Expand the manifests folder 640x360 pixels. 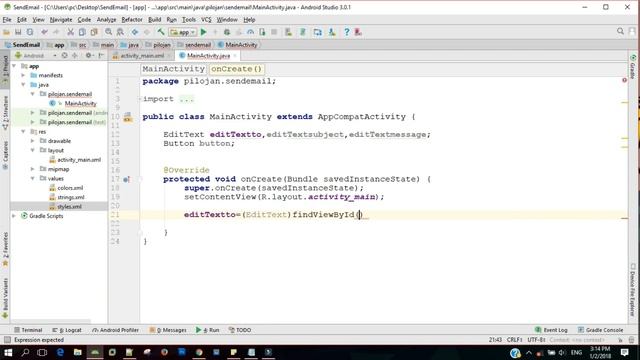[23, 75]
